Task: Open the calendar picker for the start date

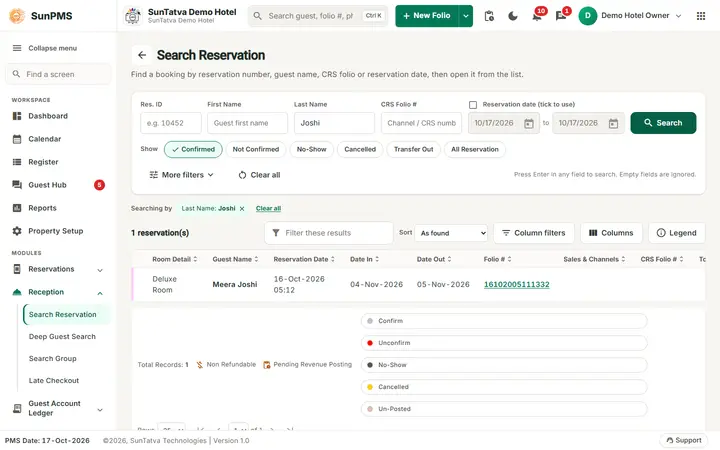Action: coord(529,124)
